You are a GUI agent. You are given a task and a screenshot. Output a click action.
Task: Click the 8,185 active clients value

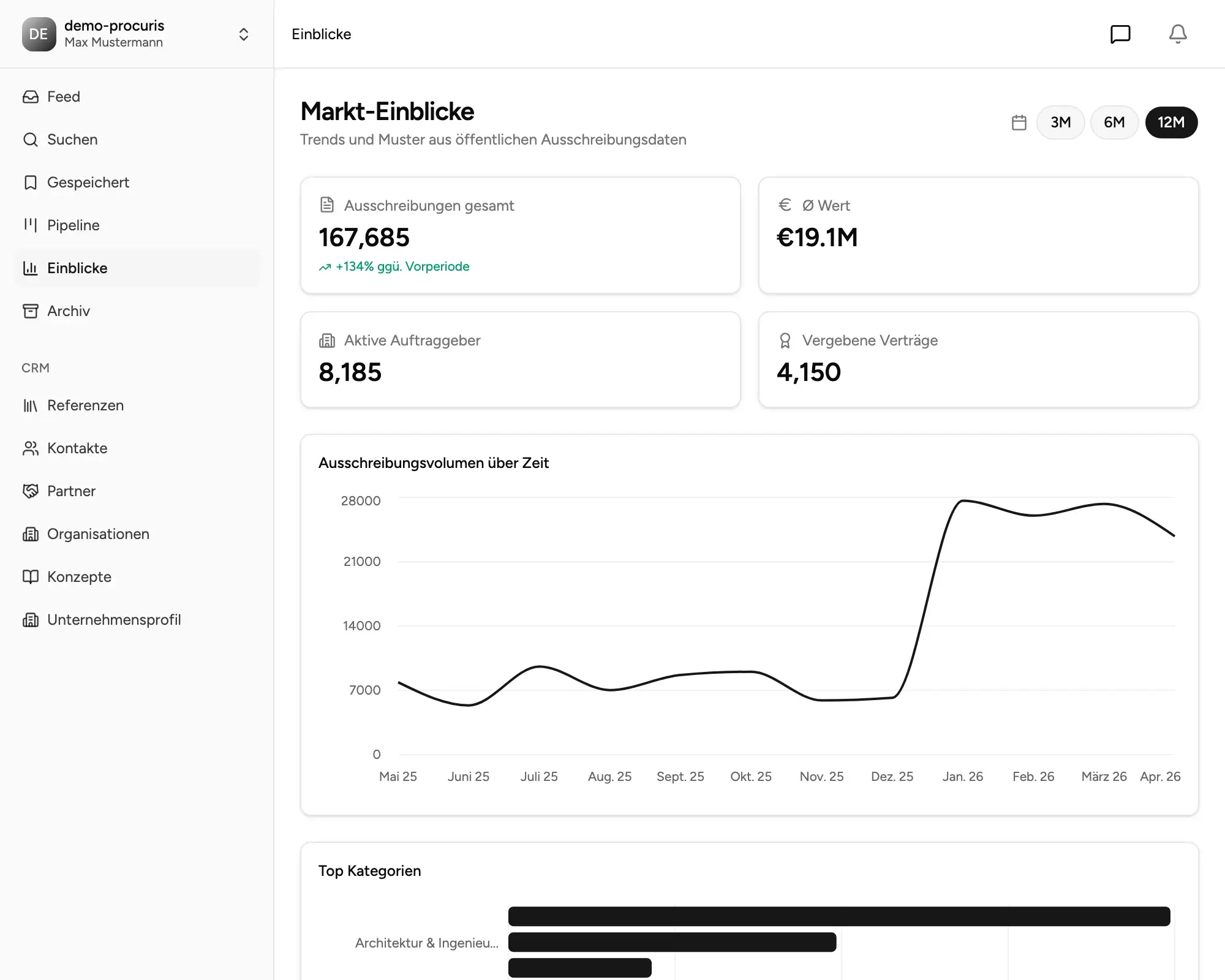coord(350,372)
